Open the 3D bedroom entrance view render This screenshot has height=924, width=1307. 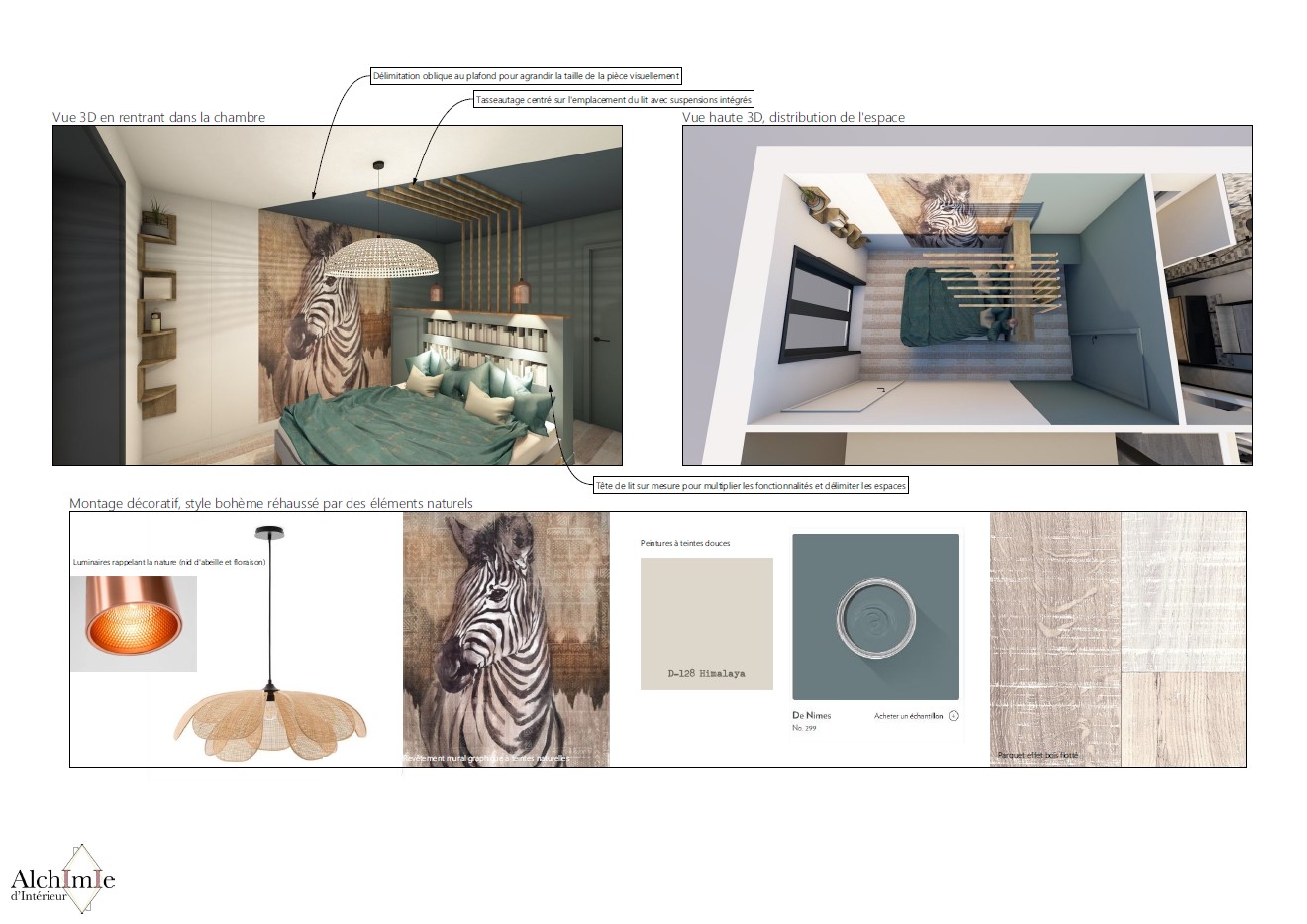point(338,295)
